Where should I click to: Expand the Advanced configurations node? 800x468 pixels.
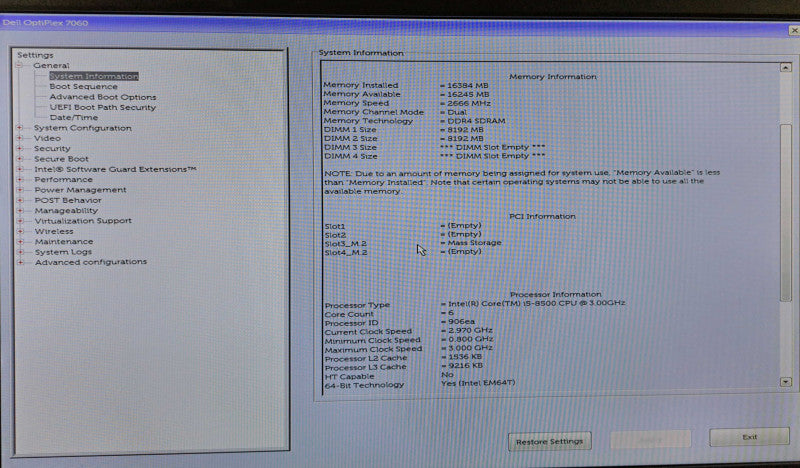tap(20, 262)
